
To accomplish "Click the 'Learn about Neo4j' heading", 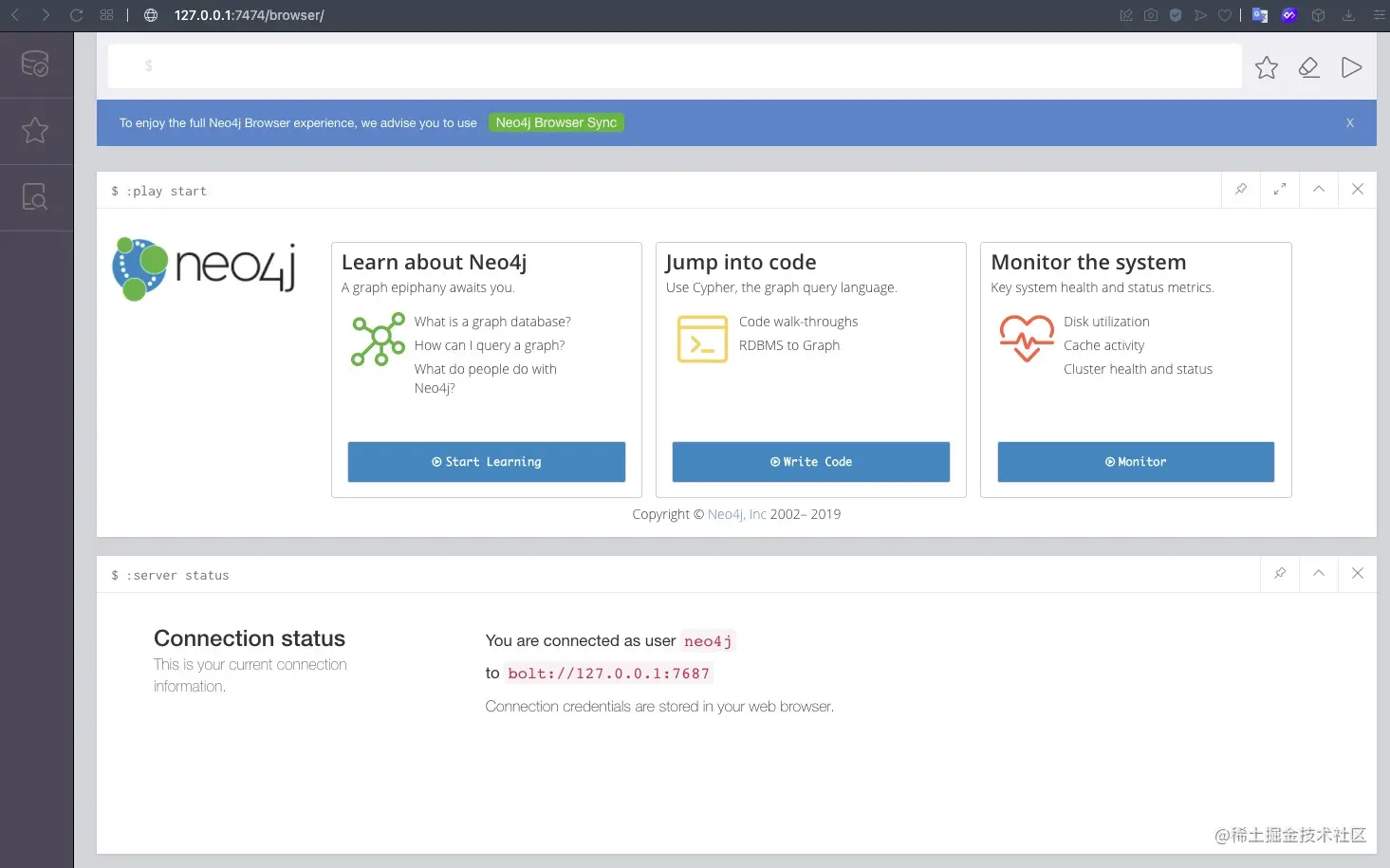I will click(x=434, y=262).
